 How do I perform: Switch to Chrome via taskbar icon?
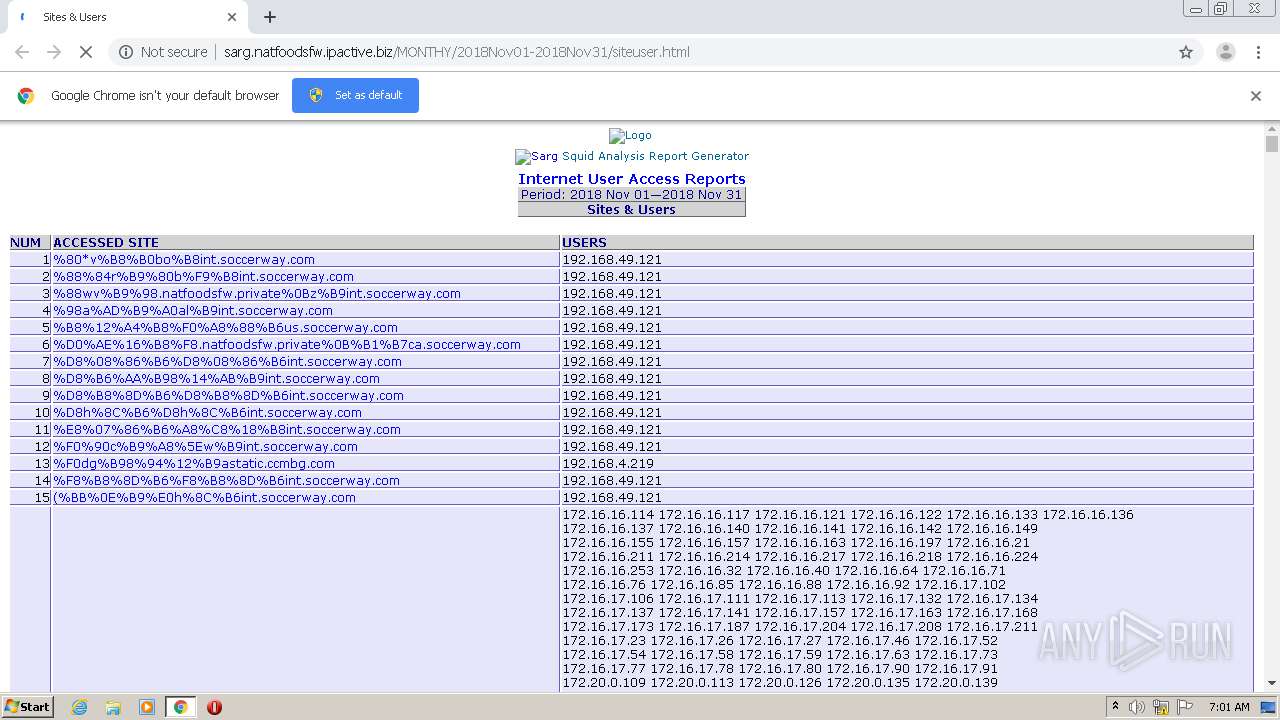pyautogui.click(x=181, y=707)
